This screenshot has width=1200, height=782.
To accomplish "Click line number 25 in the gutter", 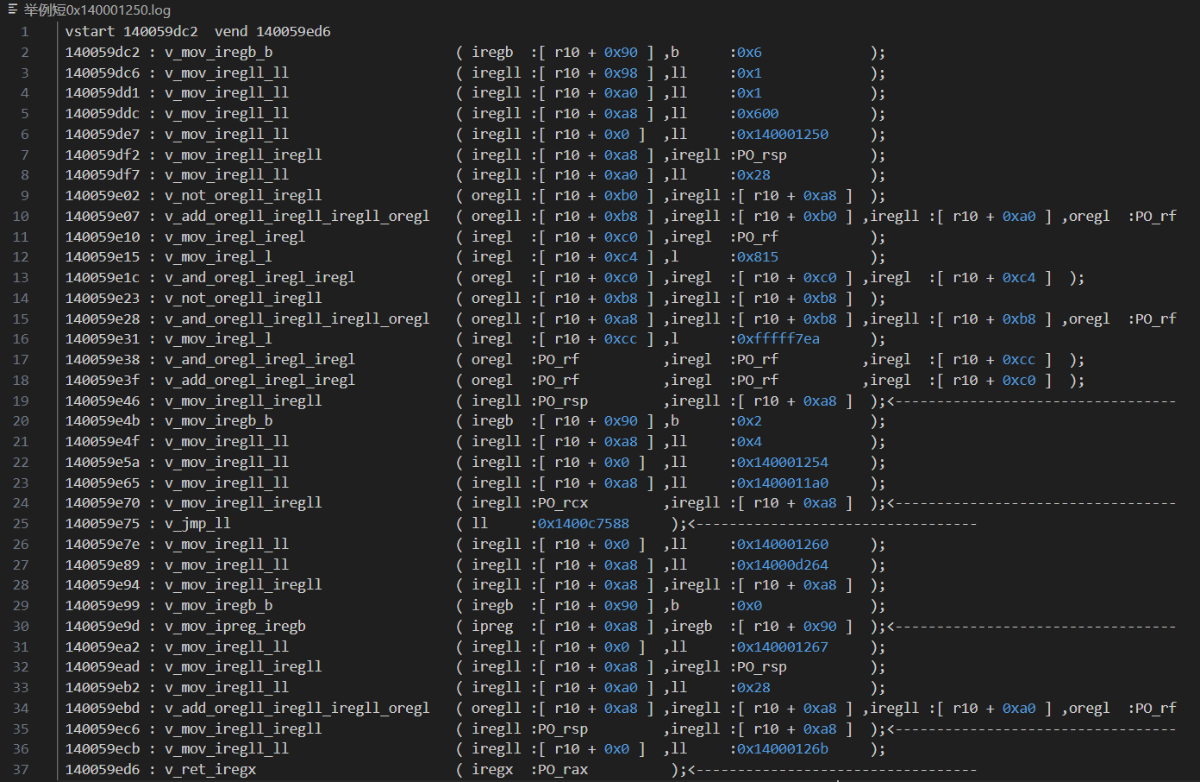I will click(x=23, y=523).
